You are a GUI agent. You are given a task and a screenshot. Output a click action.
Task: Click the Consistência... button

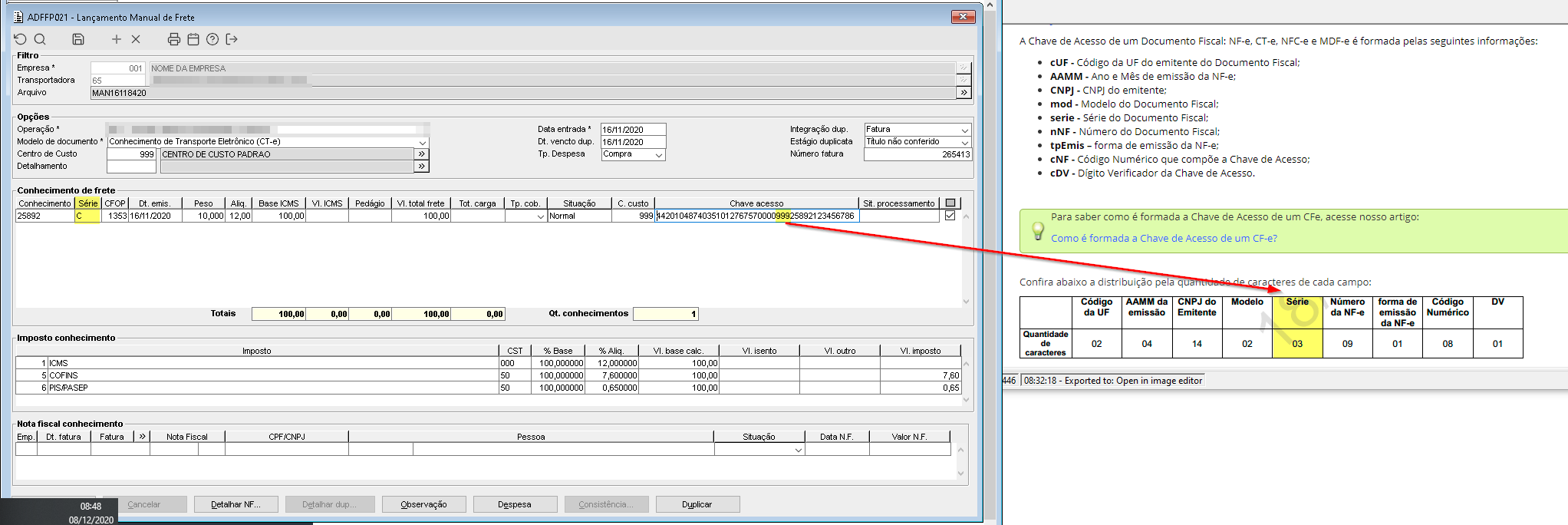(x=607, y=504)
